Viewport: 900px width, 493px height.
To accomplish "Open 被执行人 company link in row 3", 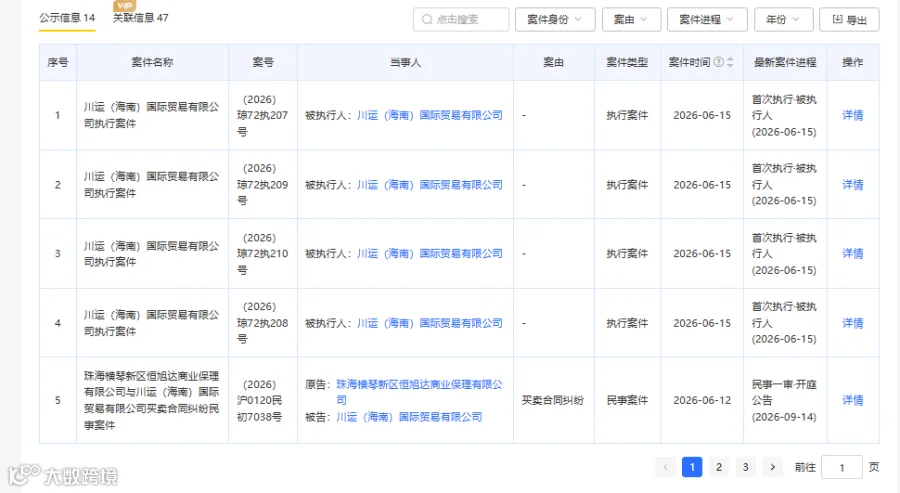I will 430,254.
